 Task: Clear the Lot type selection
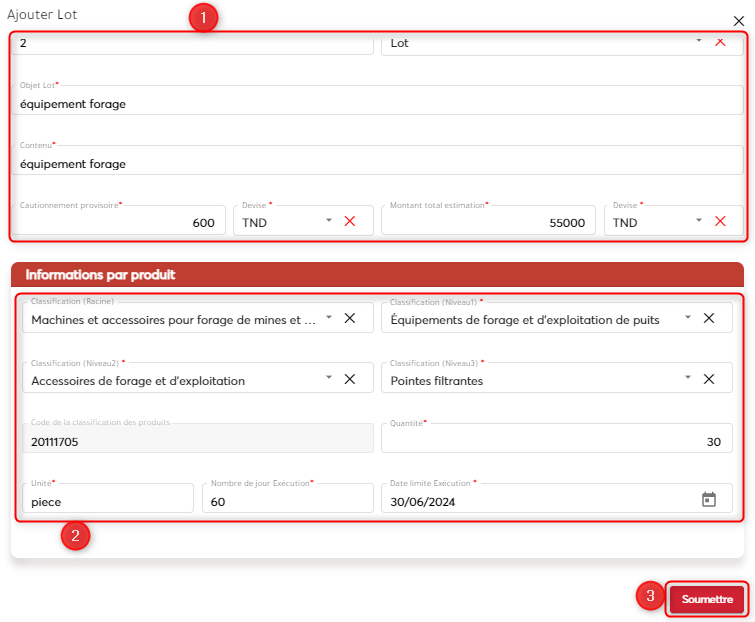[720, 42]
